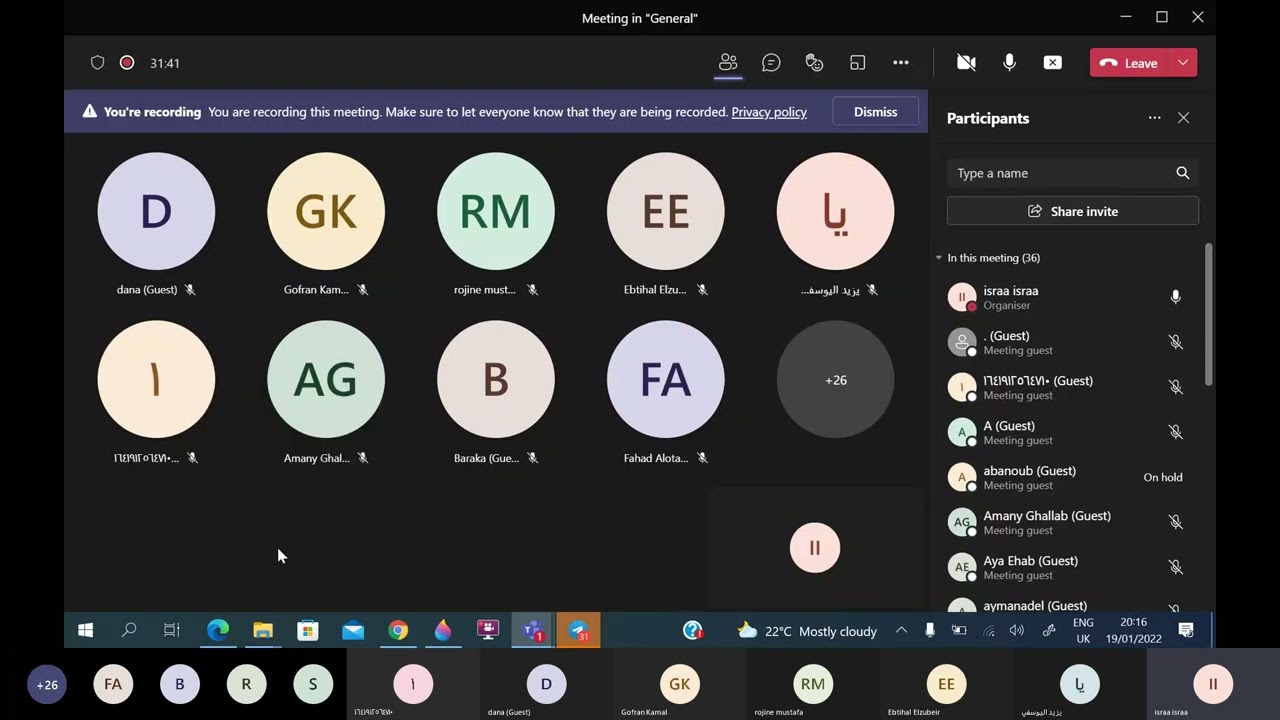The height and width of the screenshot is (720, 1280).
Task: Click the participants list scrollbar
Action: coord(1208,315)
